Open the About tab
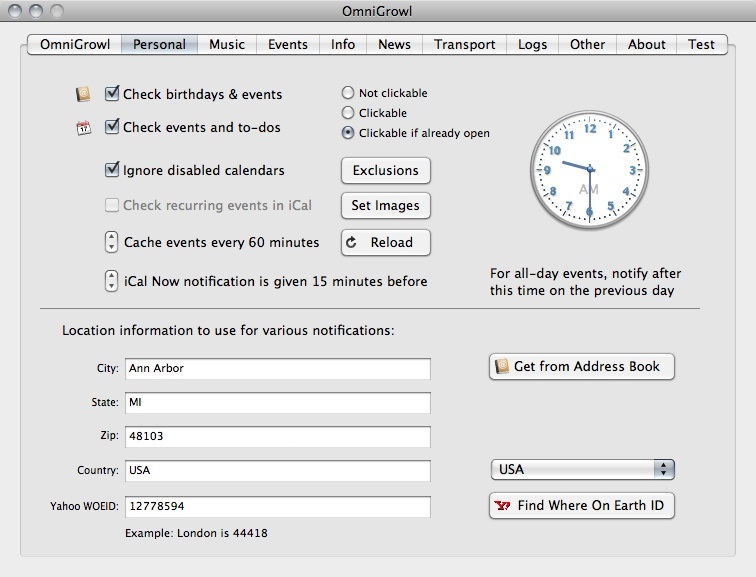Image resolution: width=756 pixels, height=577 pixels. click(x=647, y=44)
